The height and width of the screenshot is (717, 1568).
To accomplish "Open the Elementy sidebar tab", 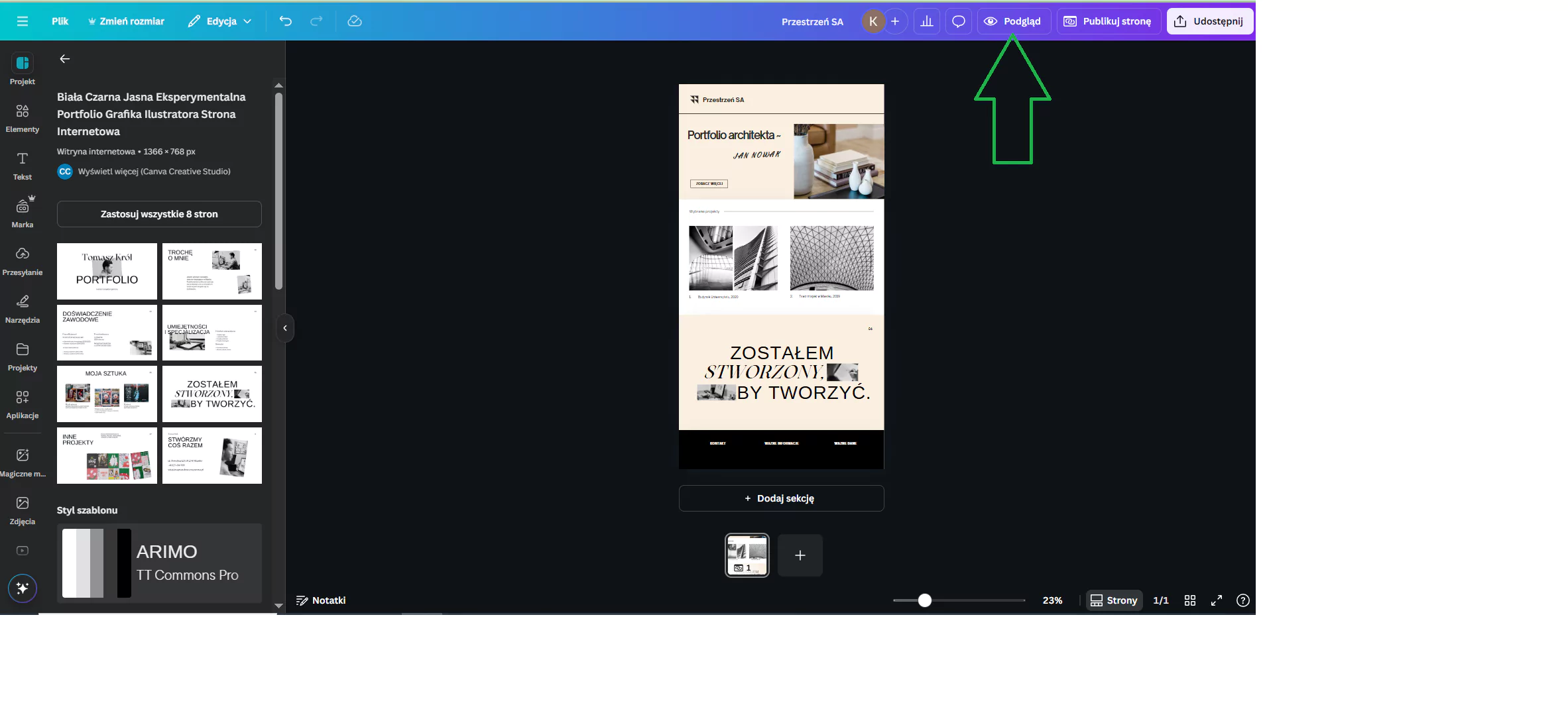I will [x=23, y=118].
